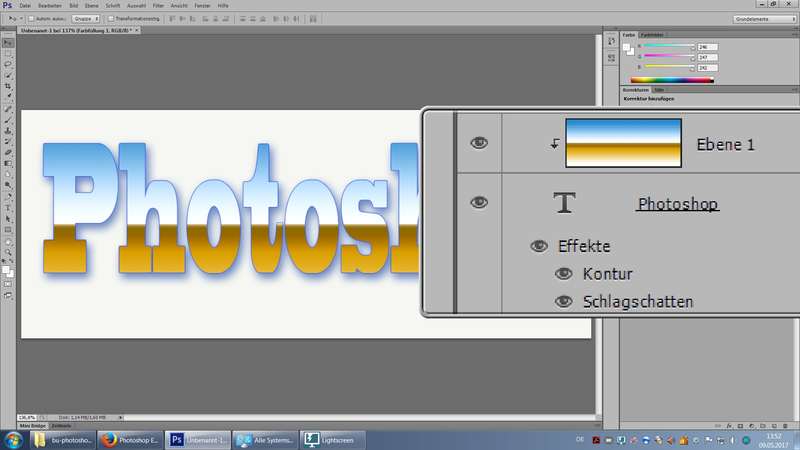Open Lightscreen from the taskbar
The height and width of the screenshot is (450, 800).
pos(333,440)
